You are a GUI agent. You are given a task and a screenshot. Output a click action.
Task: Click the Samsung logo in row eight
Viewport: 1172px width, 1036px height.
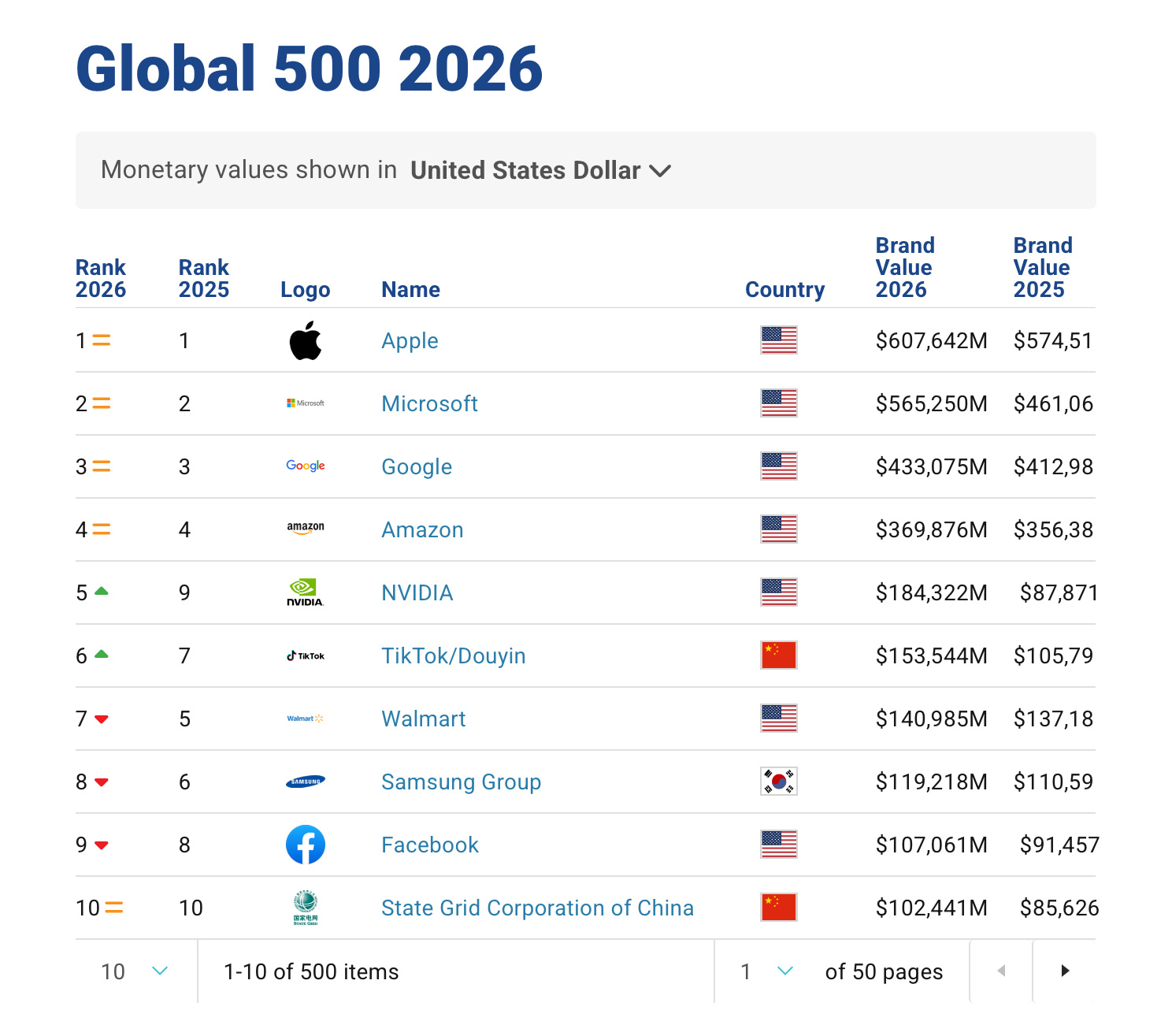pos(306,782)
